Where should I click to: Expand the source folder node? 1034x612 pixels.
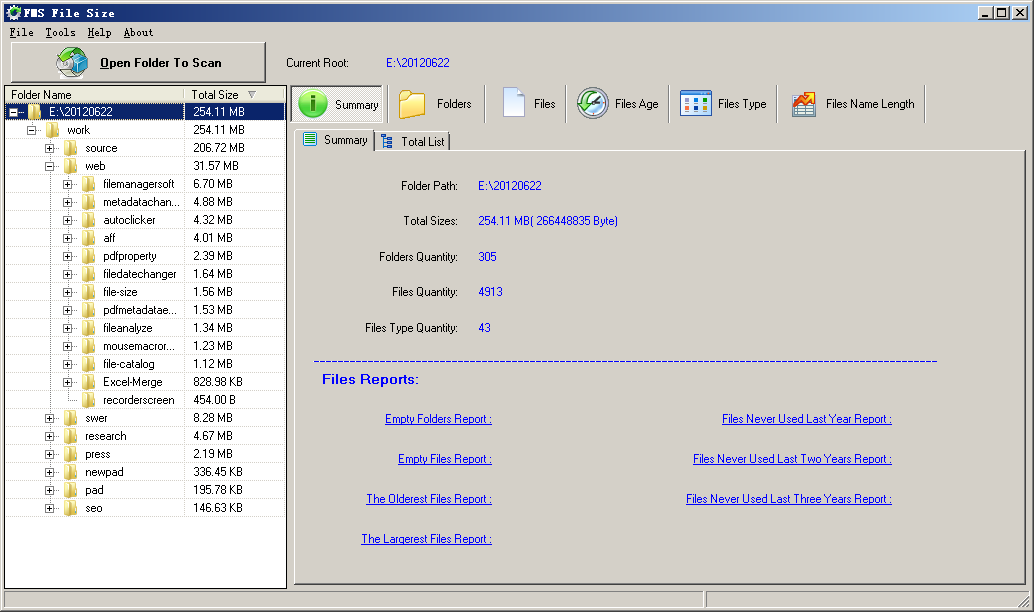(x=47, y=147)
